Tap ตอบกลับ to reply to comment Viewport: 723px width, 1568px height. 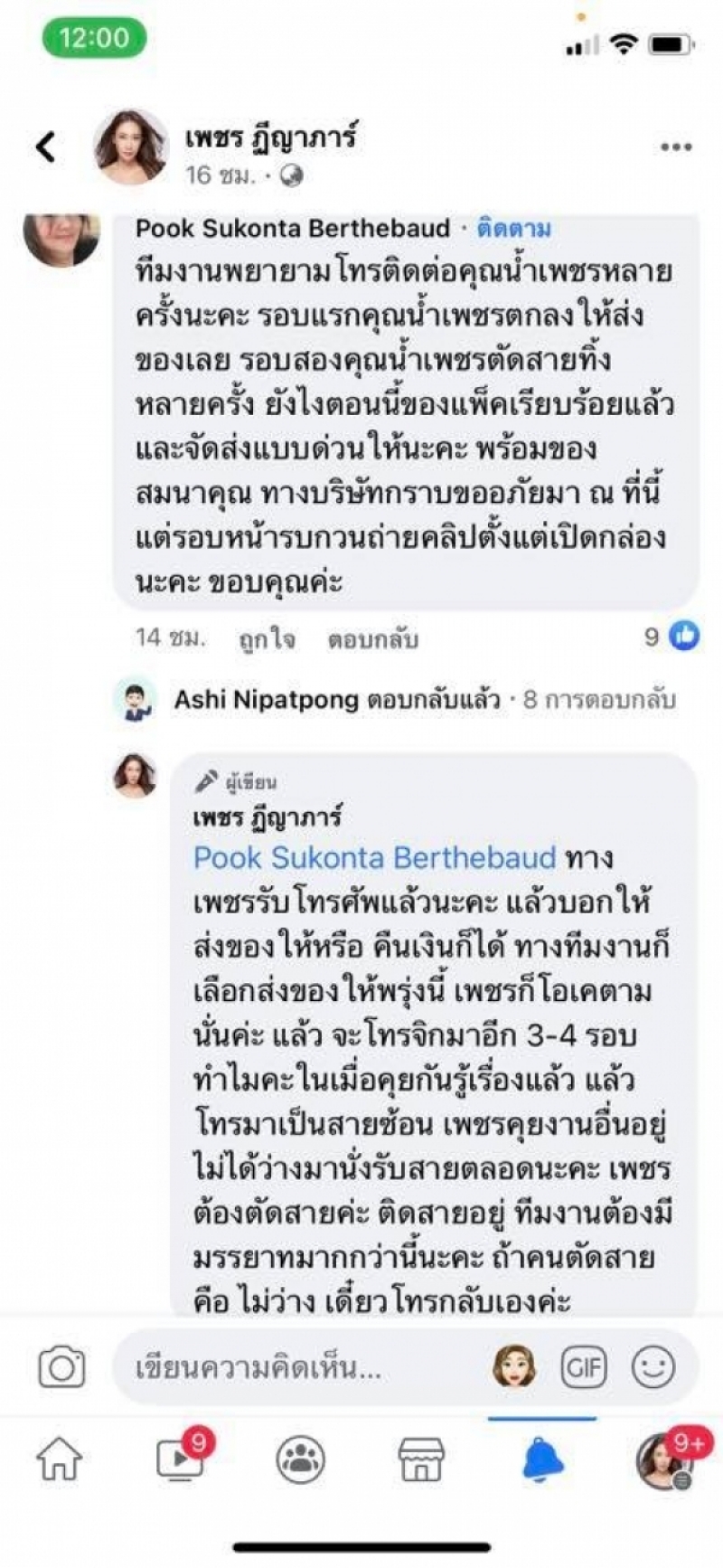pyautogui.click(x=372, y=639)
